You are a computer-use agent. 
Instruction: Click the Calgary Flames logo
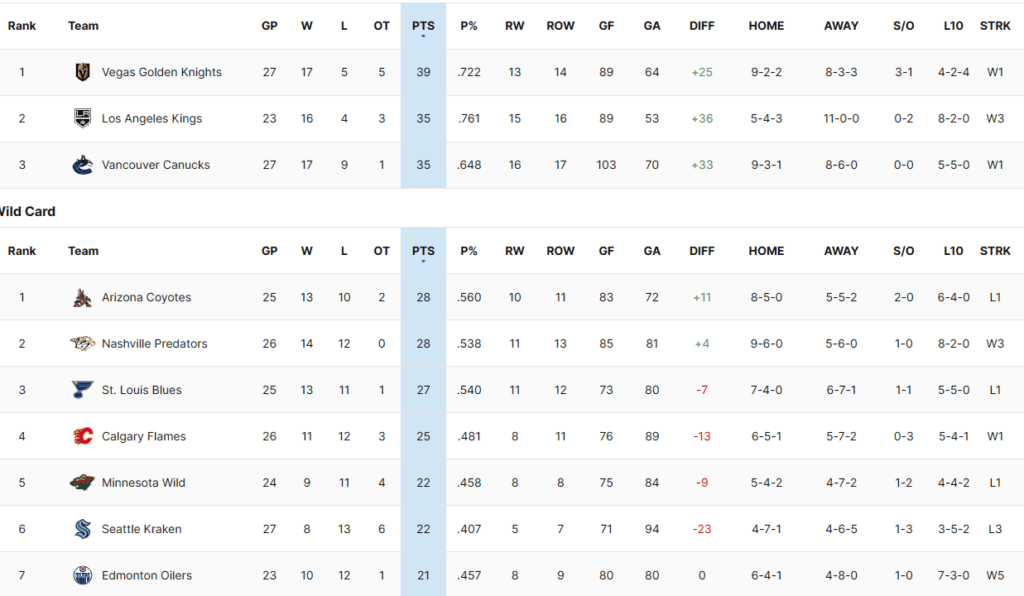tap(82, 436)
